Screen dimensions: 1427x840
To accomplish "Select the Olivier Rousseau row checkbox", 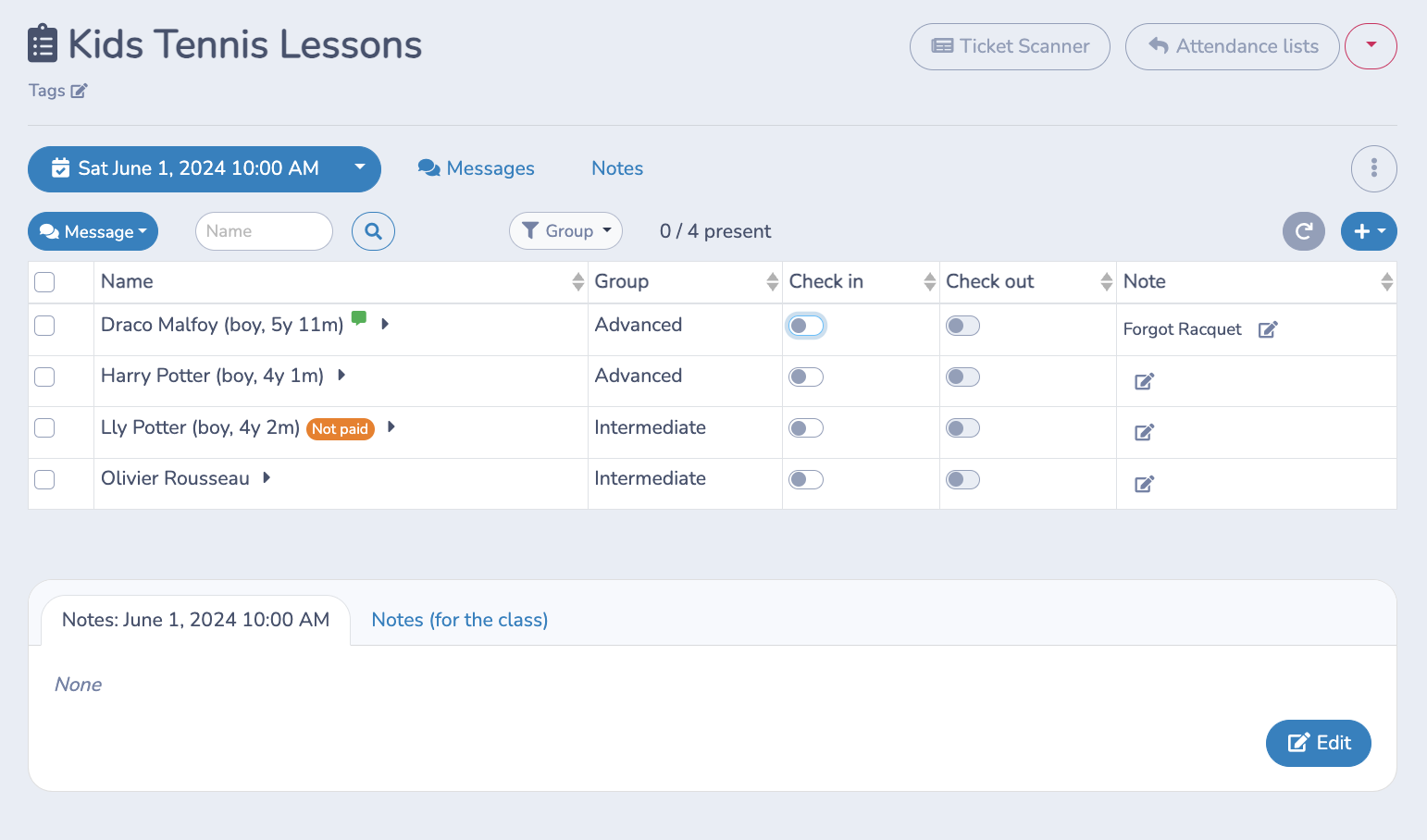I will point(44,479).
